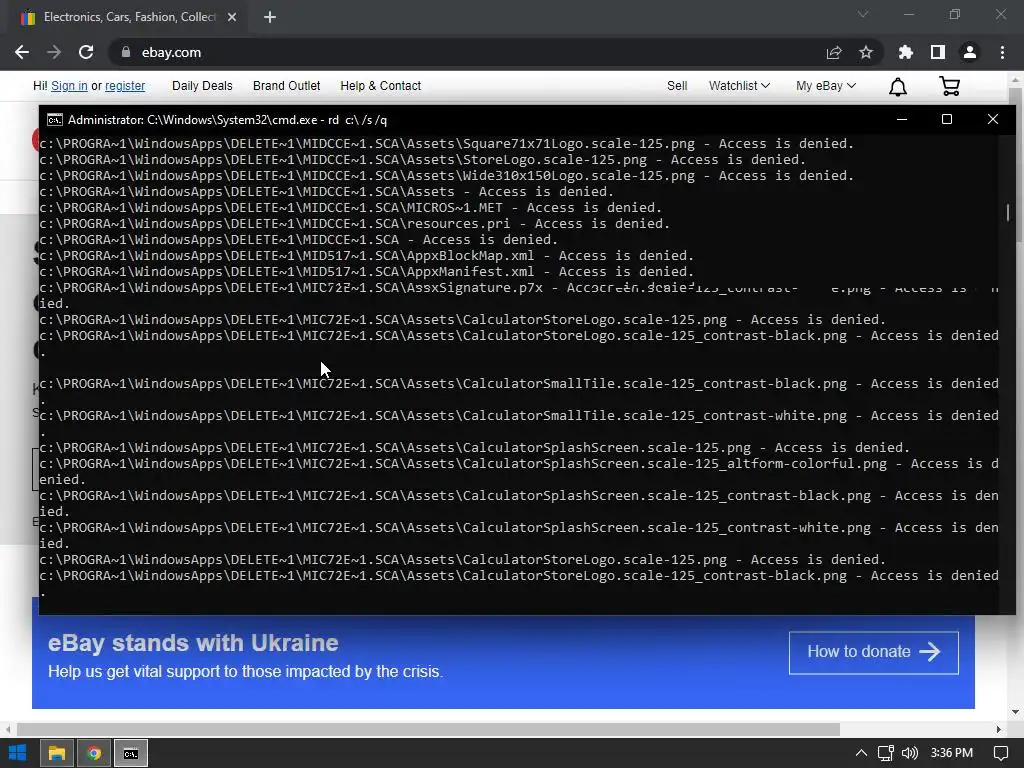Click the Square71x71Logo.scale-125.png line
The image size is (1024, 768).
[447, 144]
